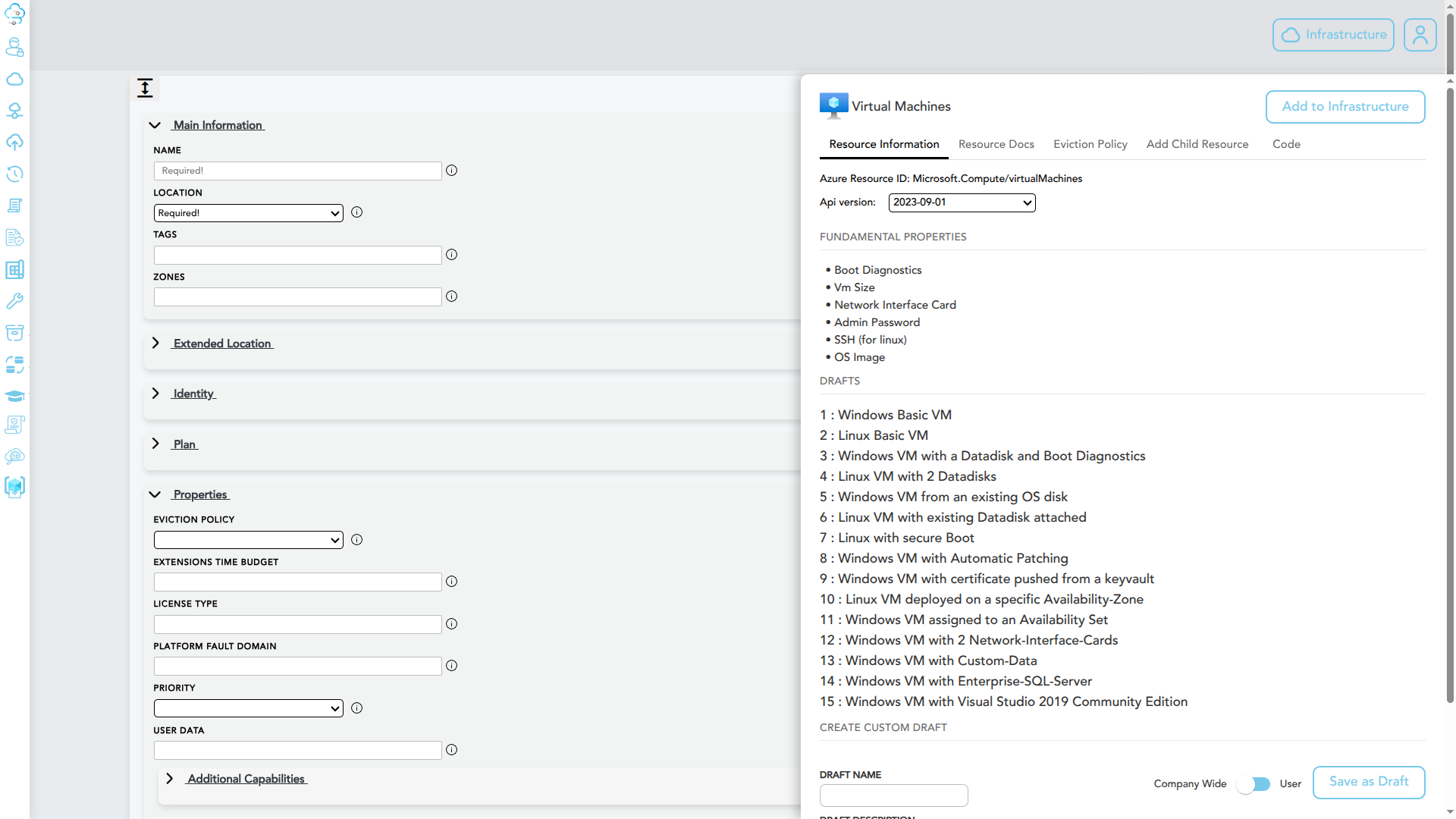Viewport: 1456px width, 819px height.
Task: Open the document with shield sidebar icon
Action: click(x=14, y=237)
